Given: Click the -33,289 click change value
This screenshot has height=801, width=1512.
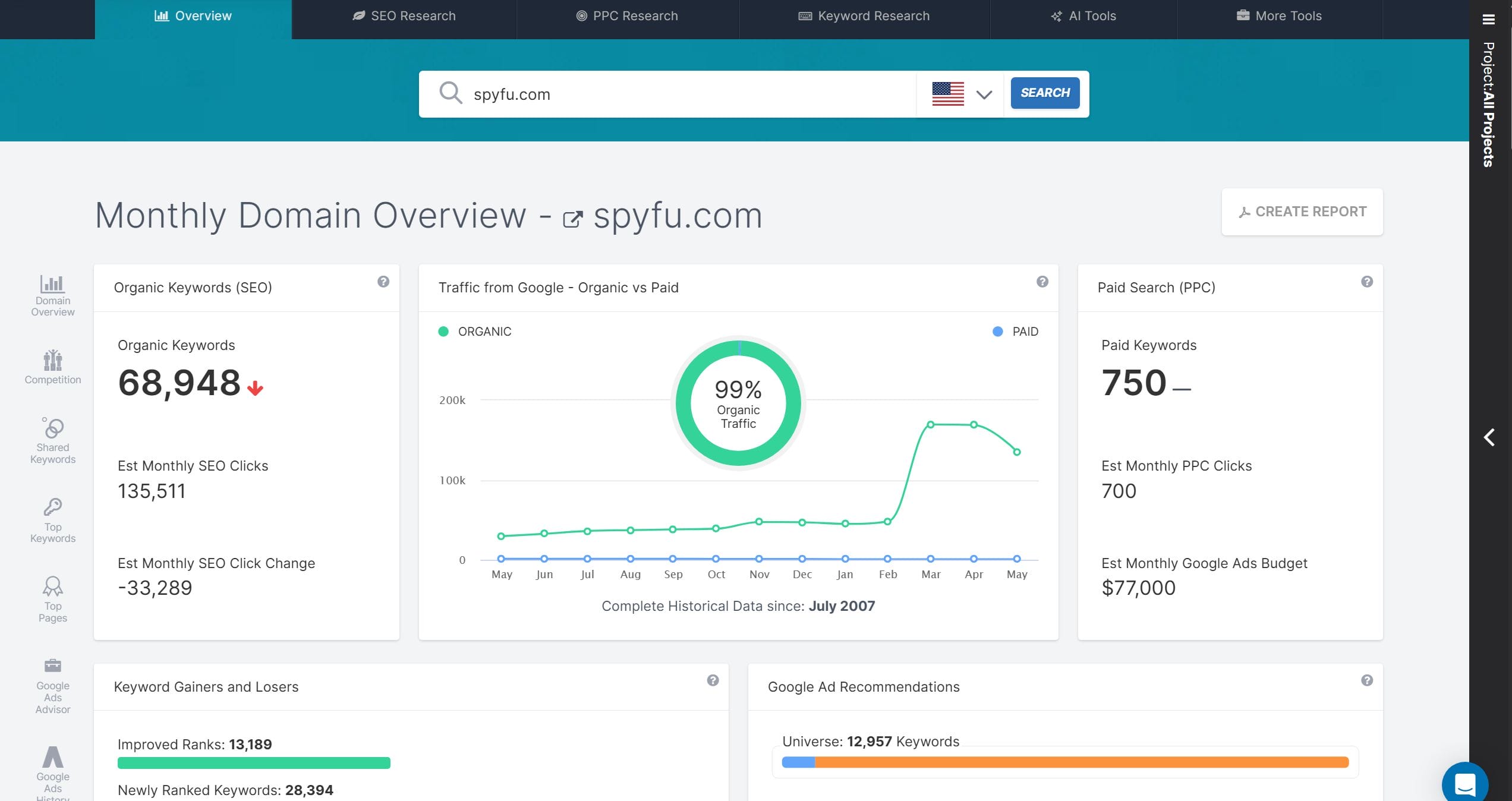Looking at the screenshot, I should pyautogui.click(x=155, y=588).
